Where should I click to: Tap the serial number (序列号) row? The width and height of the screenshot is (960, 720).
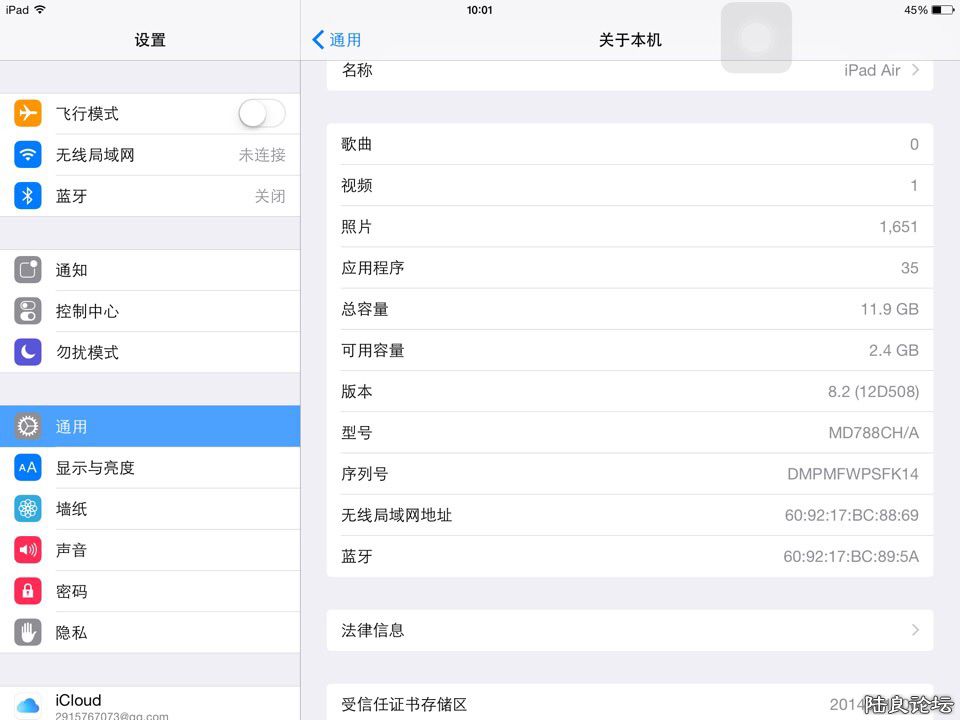coord(630,474)
